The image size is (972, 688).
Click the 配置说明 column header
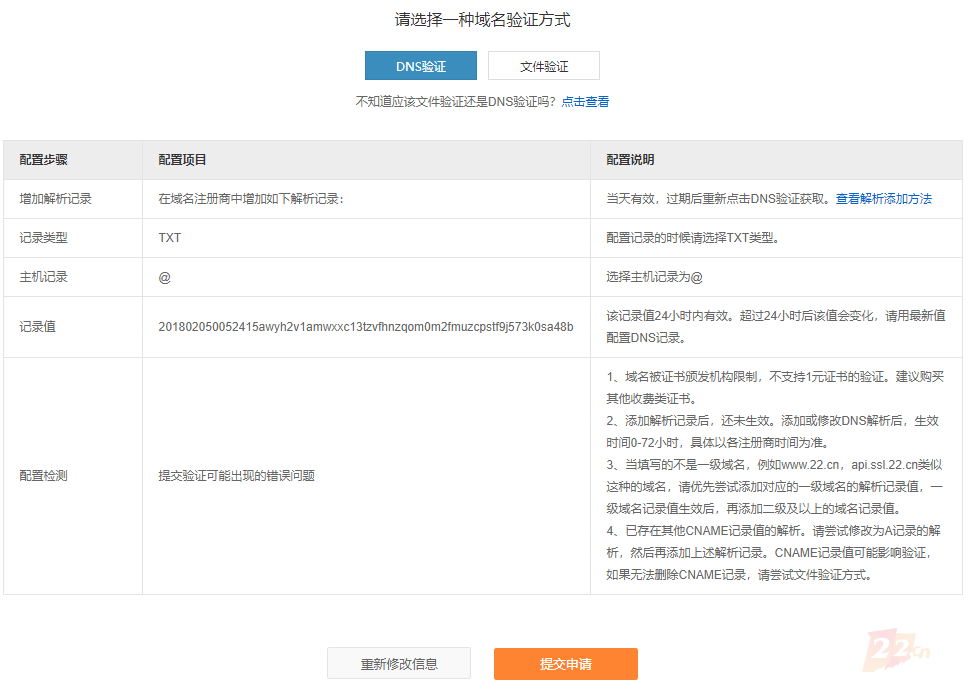tap(630, 160)
